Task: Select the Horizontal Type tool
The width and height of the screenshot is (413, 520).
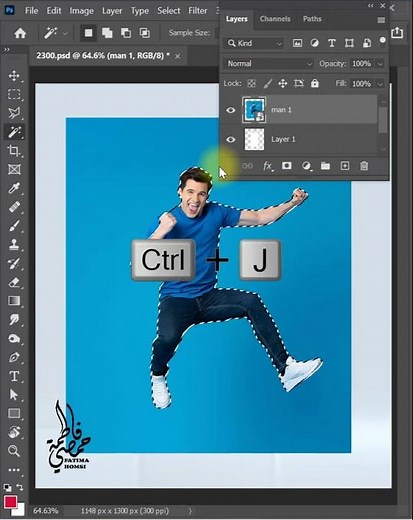Action: (x=14, y=376)
